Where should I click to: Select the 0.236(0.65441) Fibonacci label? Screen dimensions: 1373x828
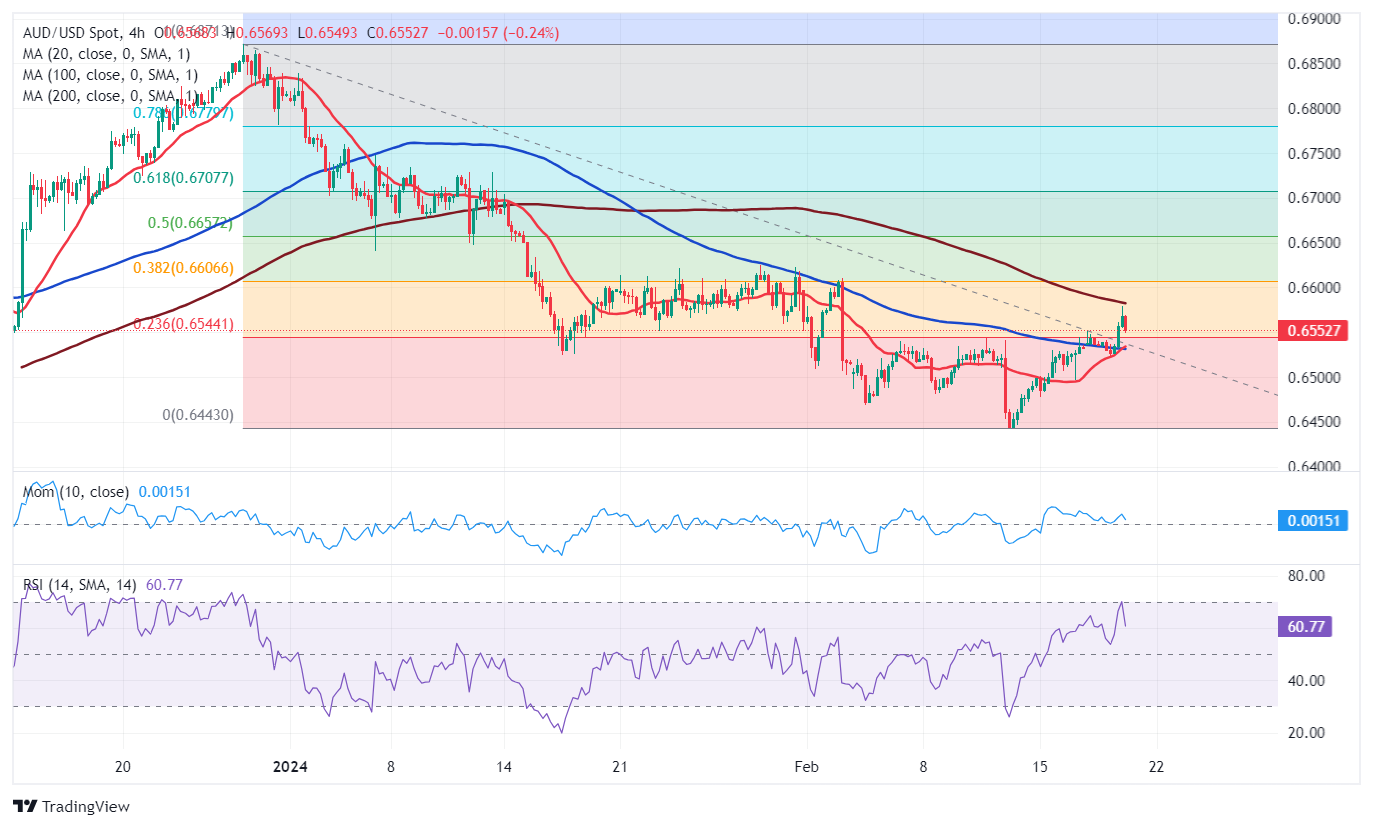click(x=183, y=324)
